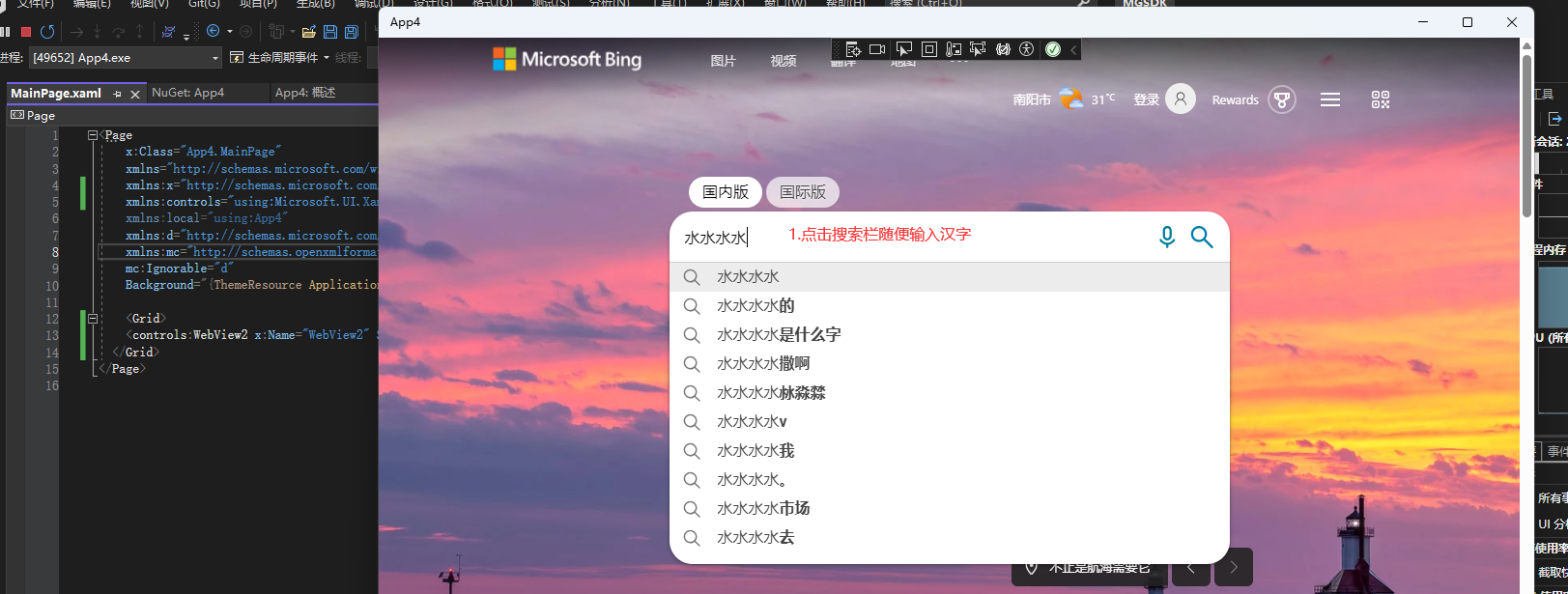1568x594 pixels.
Task: Select suggestion ending with 。
Action: (x=950, y=480)
